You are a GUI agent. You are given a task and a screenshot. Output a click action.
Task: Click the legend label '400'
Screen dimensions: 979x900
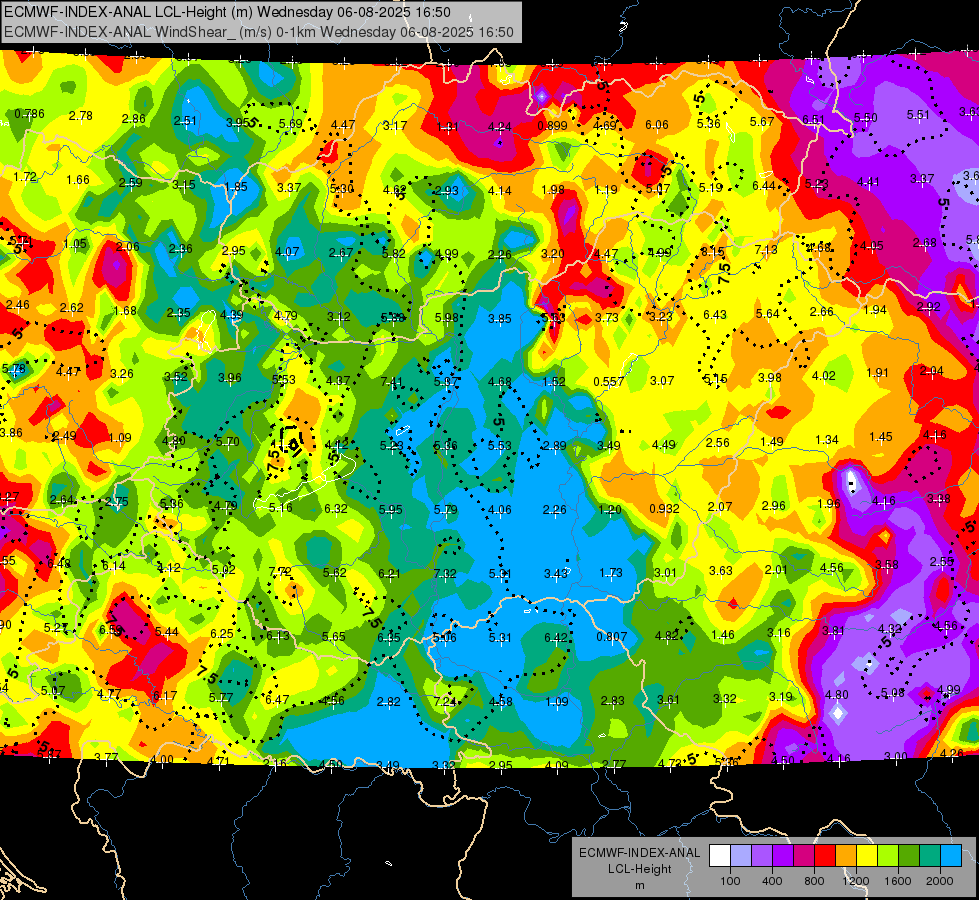[x=772, y=881]
